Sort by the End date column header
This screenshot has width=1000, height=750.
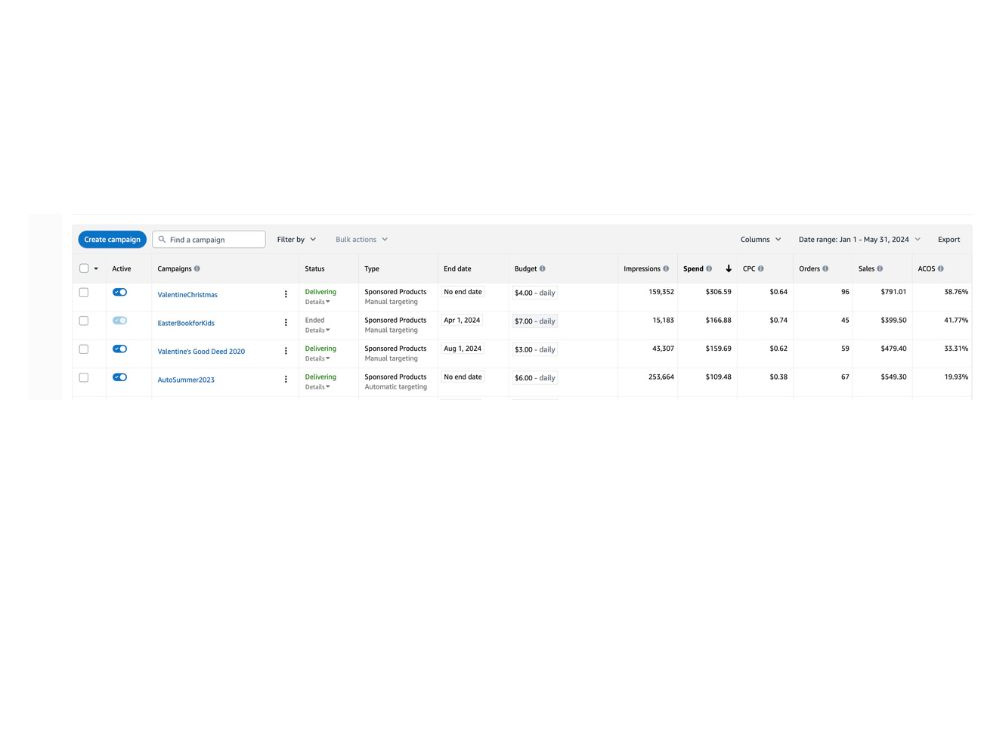tap(457, 269)
